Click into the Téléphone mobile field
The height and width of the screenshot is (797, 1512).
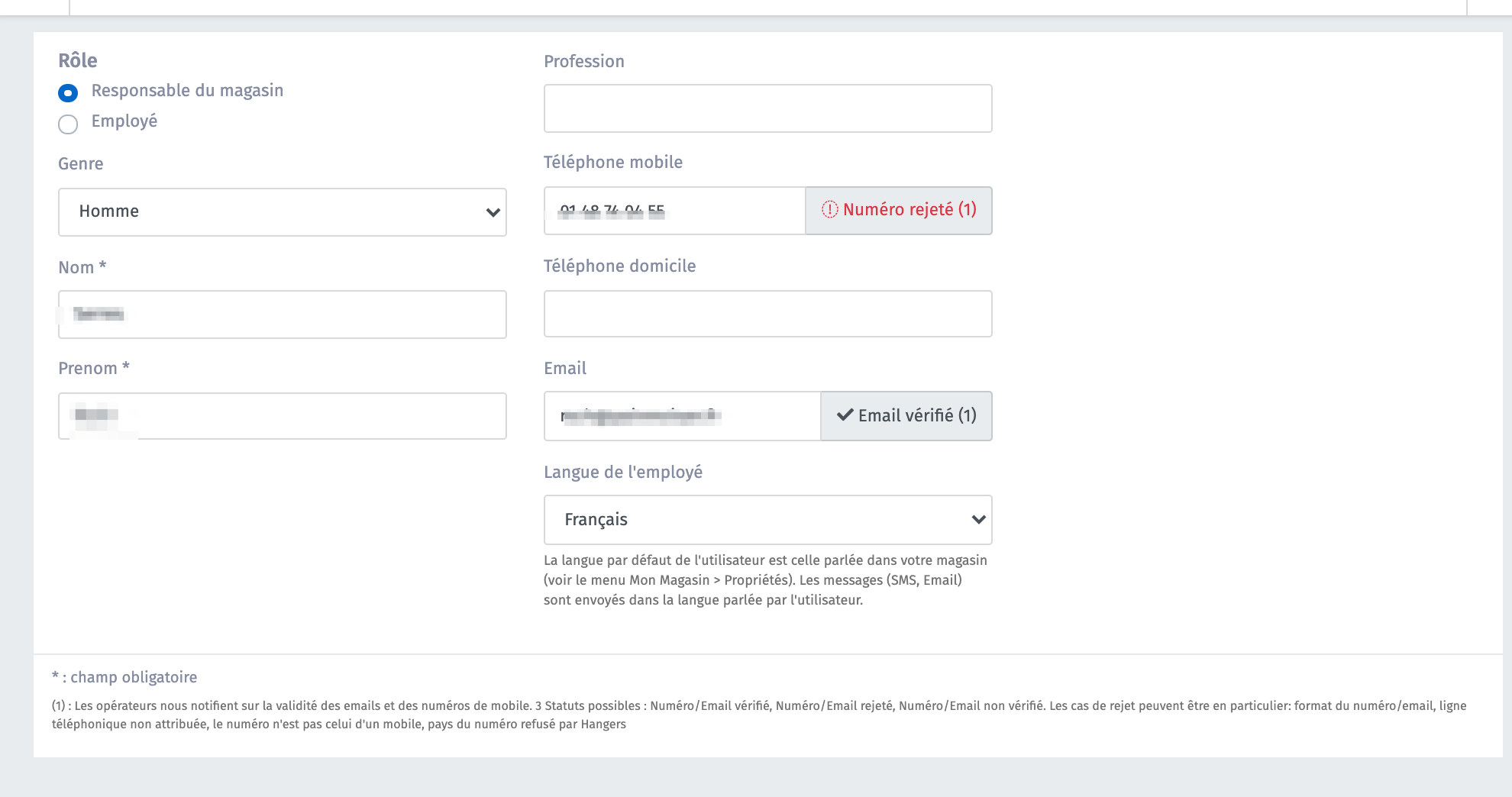(x=725, y=211)
